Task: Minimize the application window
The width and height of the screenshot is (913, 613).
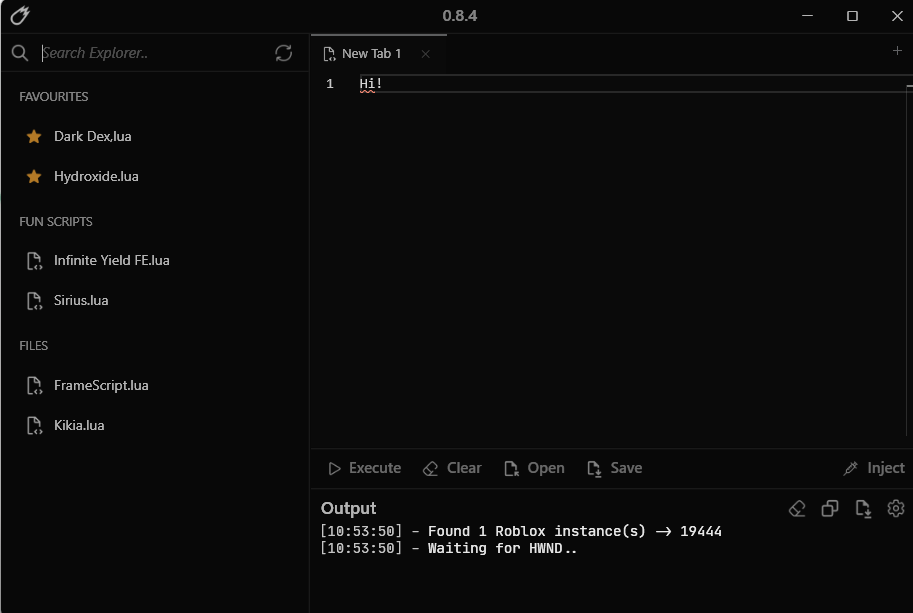Action: (x=807, y=16)
